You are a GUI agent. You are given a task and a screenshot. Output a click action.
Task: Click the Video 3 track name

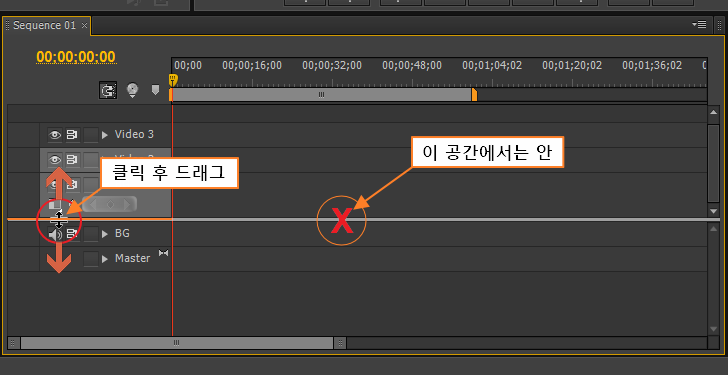pyautogui.click(x=134, y=134)
